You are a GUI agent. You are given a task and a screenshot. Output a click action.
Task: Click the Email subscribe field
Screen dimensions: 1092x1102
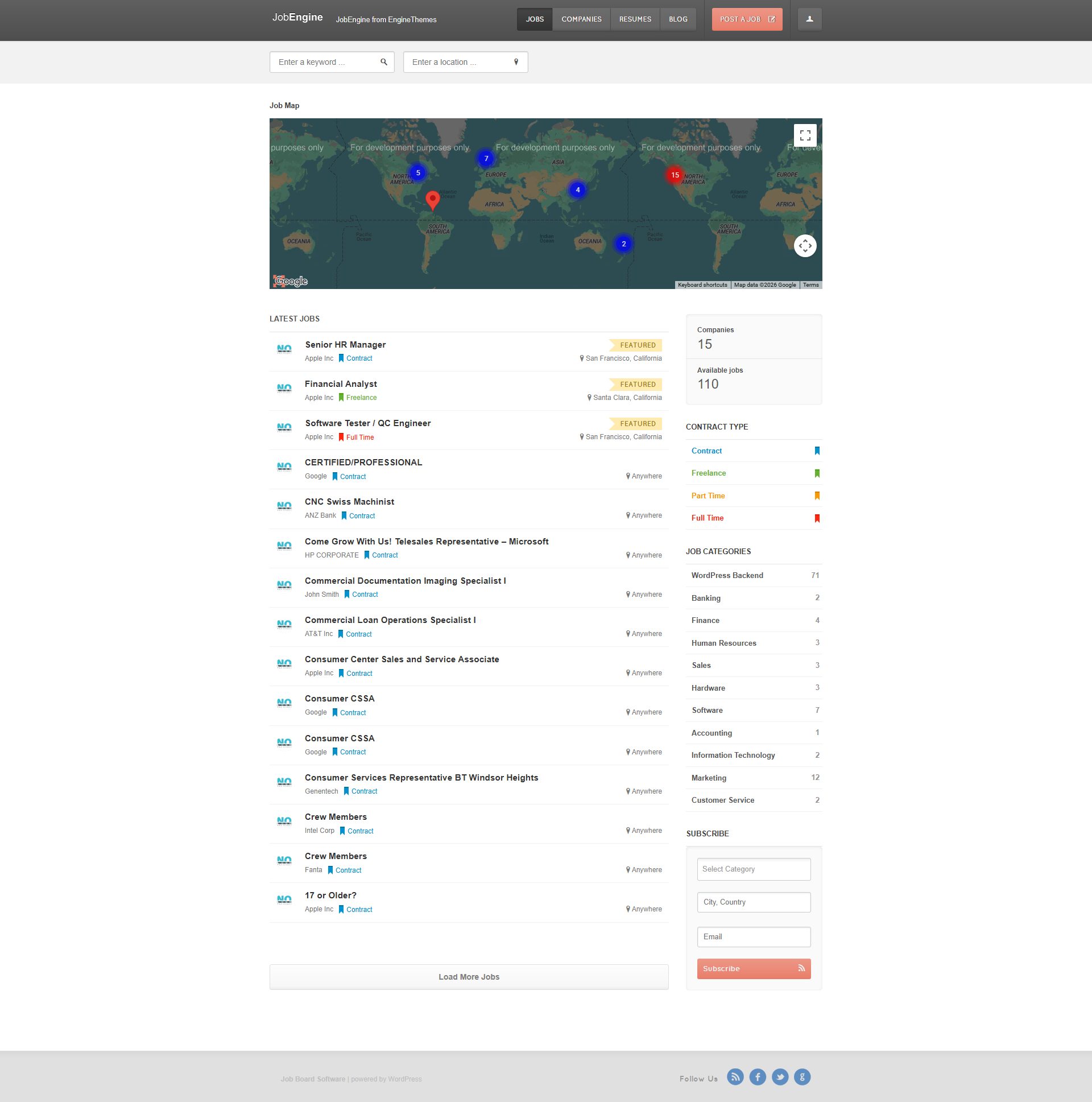point(753,937)
